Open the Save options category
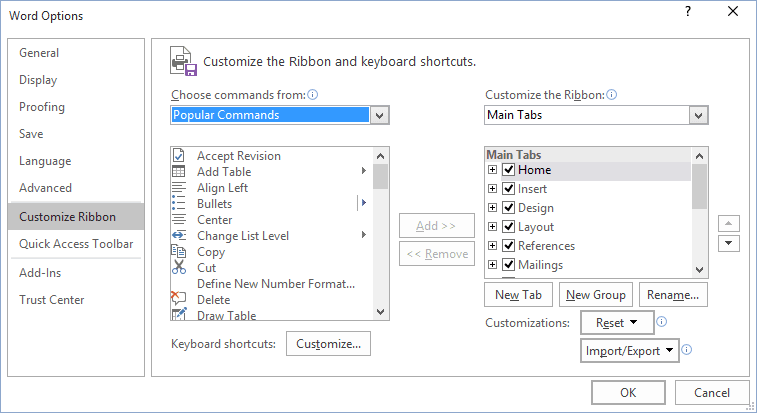The image size is (757, 413). coord(76,134)
